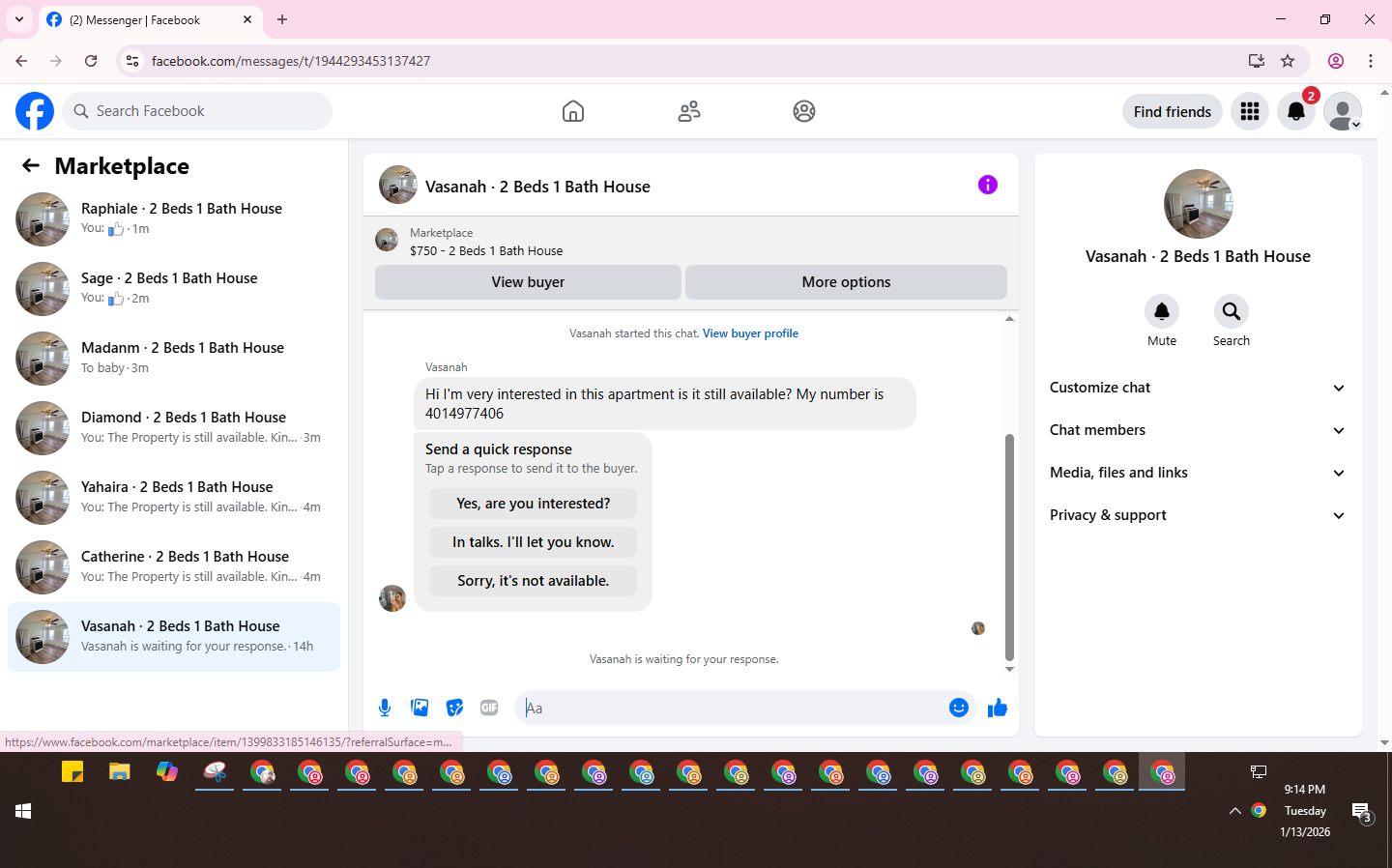This screenshot has height=868, width=1392.
Task: Click the Search Facebook field
Action: [197, 111]
